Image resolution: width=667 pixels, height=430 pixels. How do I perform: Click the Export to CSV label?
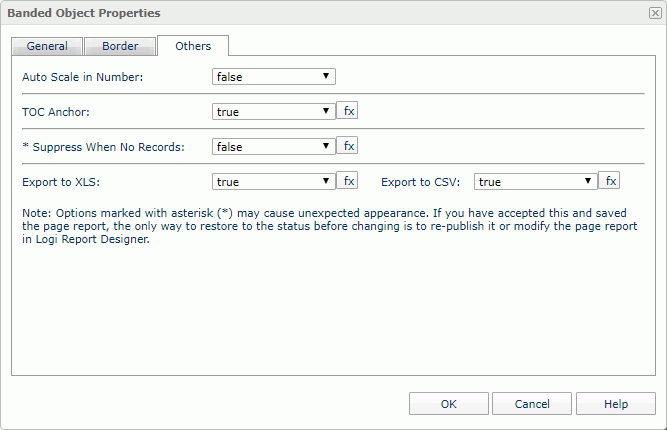tap(420, 182)
